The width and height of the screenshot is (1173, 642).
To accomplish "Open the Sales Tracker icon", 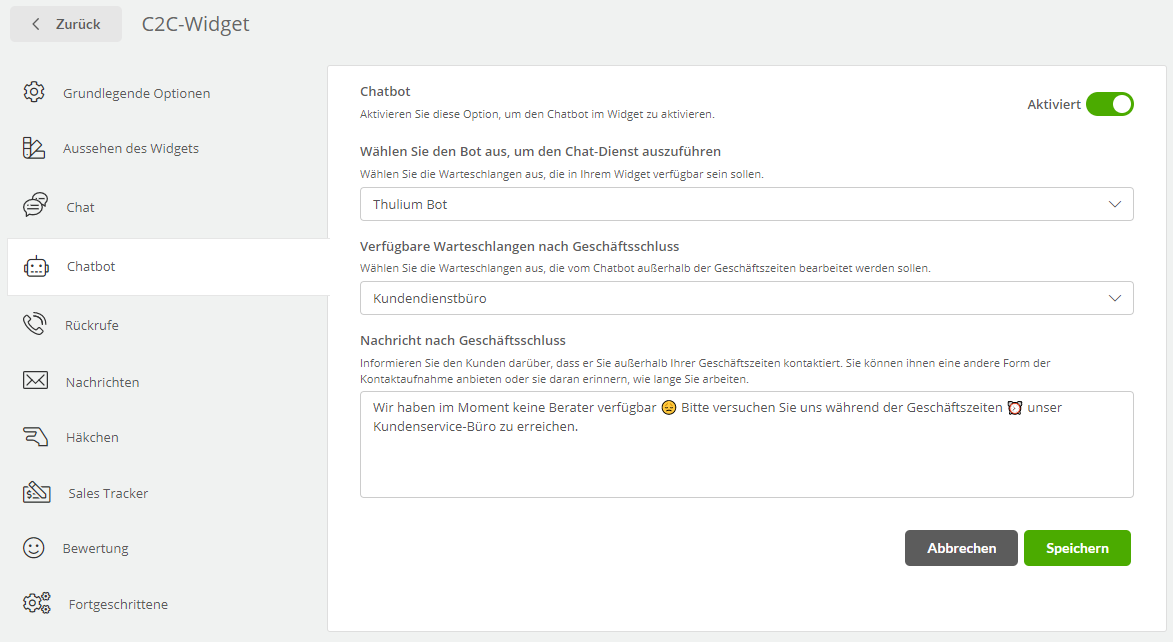I will click(x=36, y=492).
